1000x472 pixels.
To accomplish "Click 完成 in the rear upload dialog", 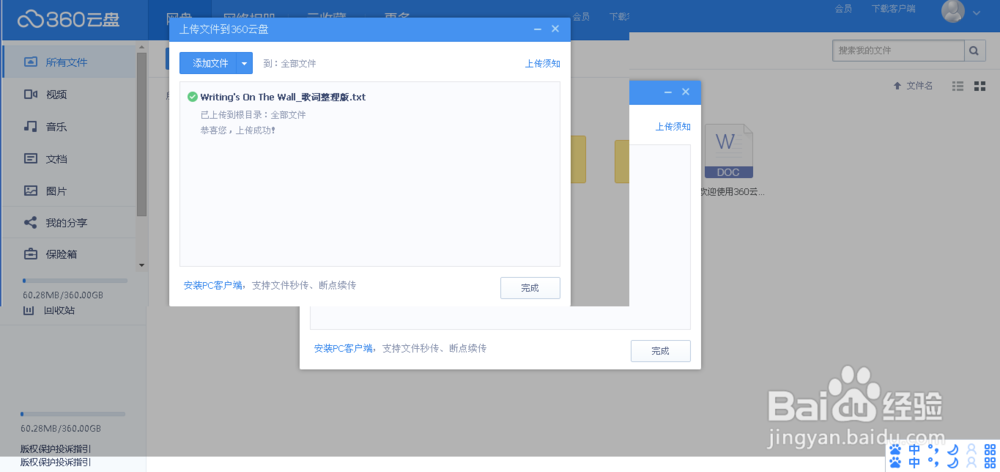I will tap(661, 351).
